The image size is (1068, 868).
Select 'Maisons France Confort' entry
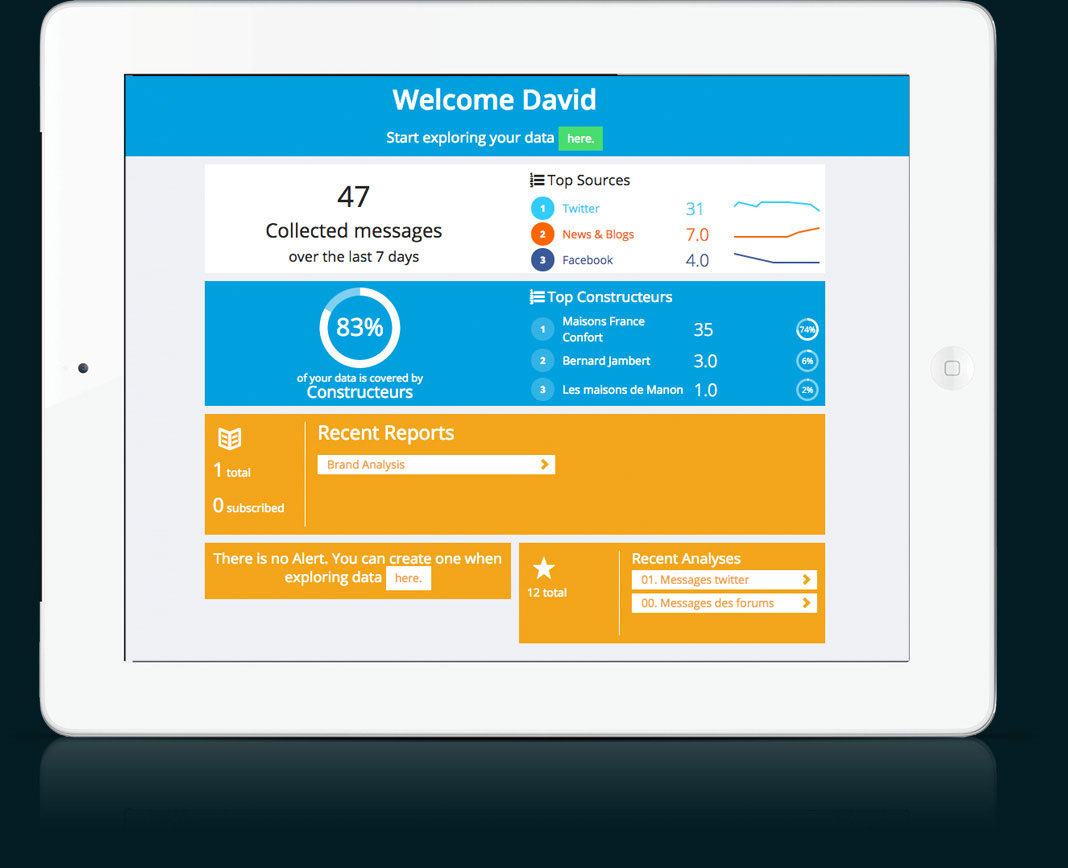603,329
